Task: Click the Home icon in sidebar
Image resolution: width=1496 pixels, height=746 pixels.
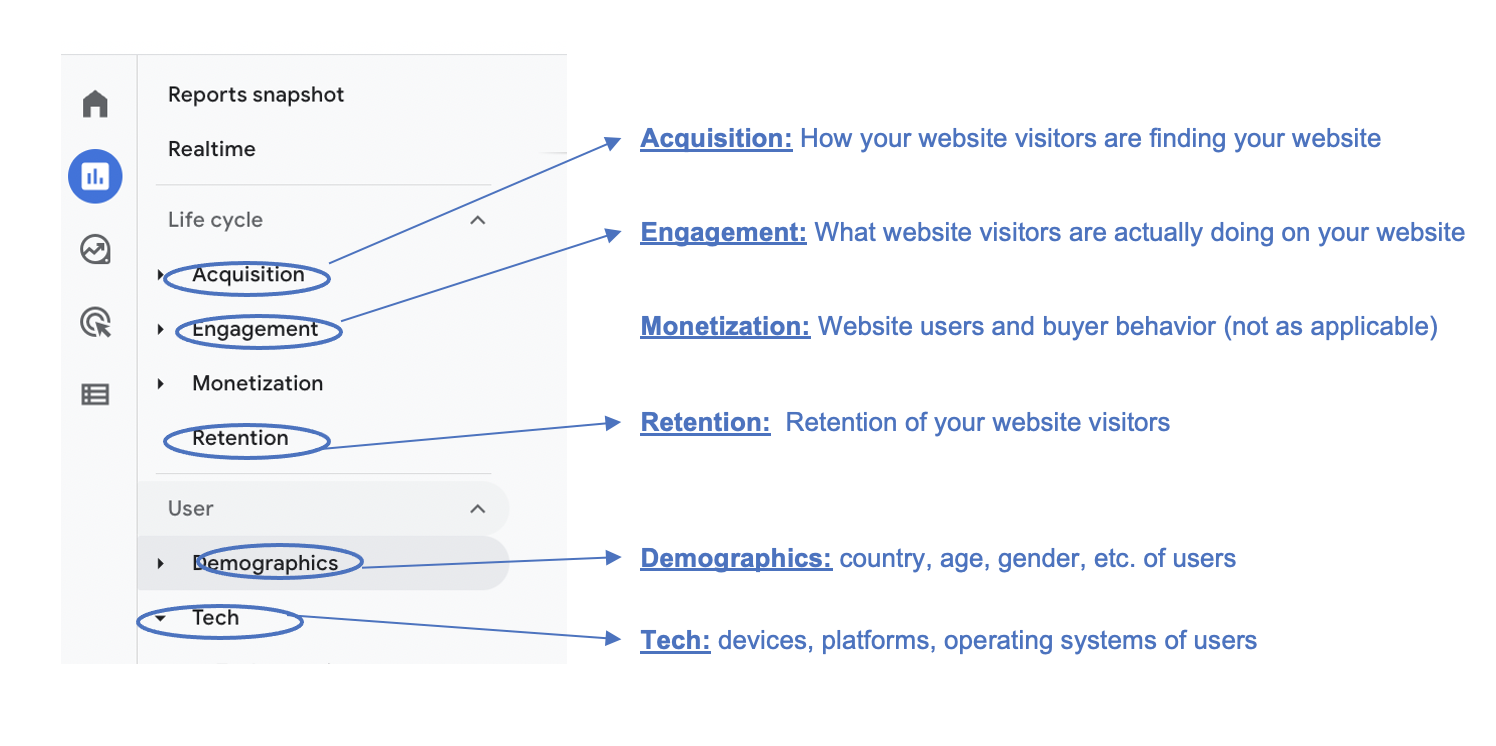Action: click(x=95, y=103)
